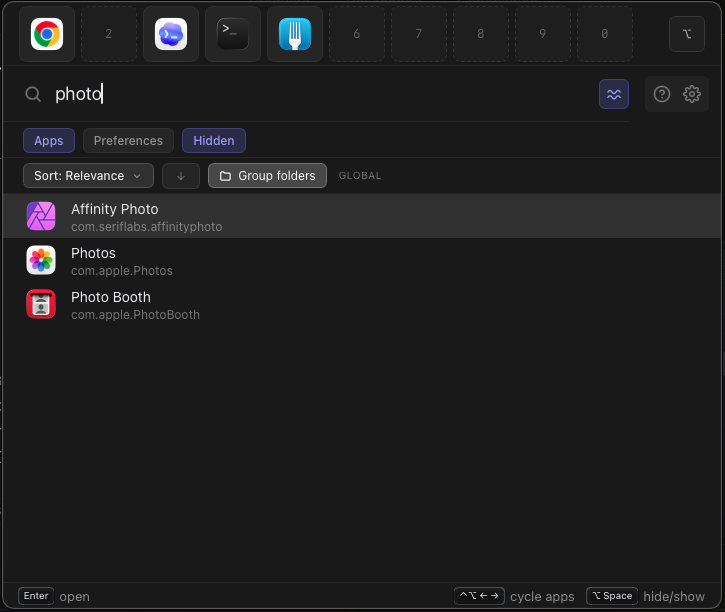
Task: Select empty slot 0
Action: pos(604,34)
